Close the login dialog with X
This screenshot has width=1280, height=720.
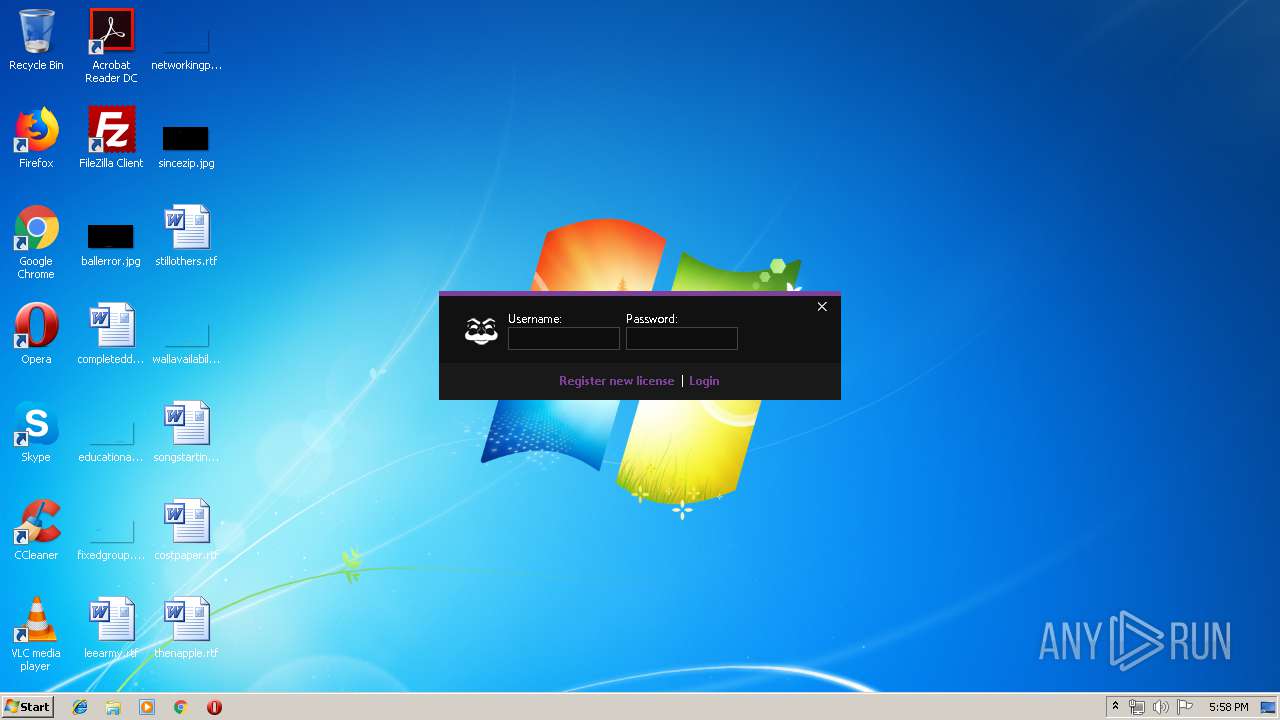822,307
